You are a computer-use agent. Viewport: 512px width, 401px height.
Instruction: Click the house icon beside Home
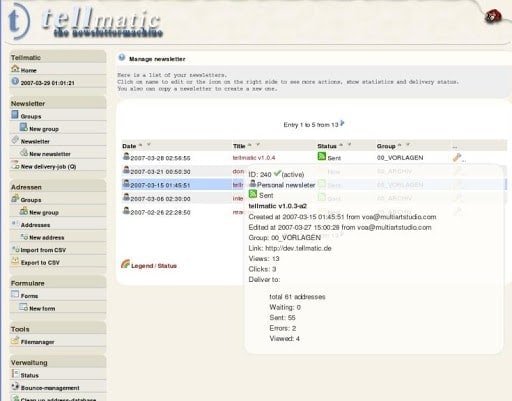tap(15, 69)
